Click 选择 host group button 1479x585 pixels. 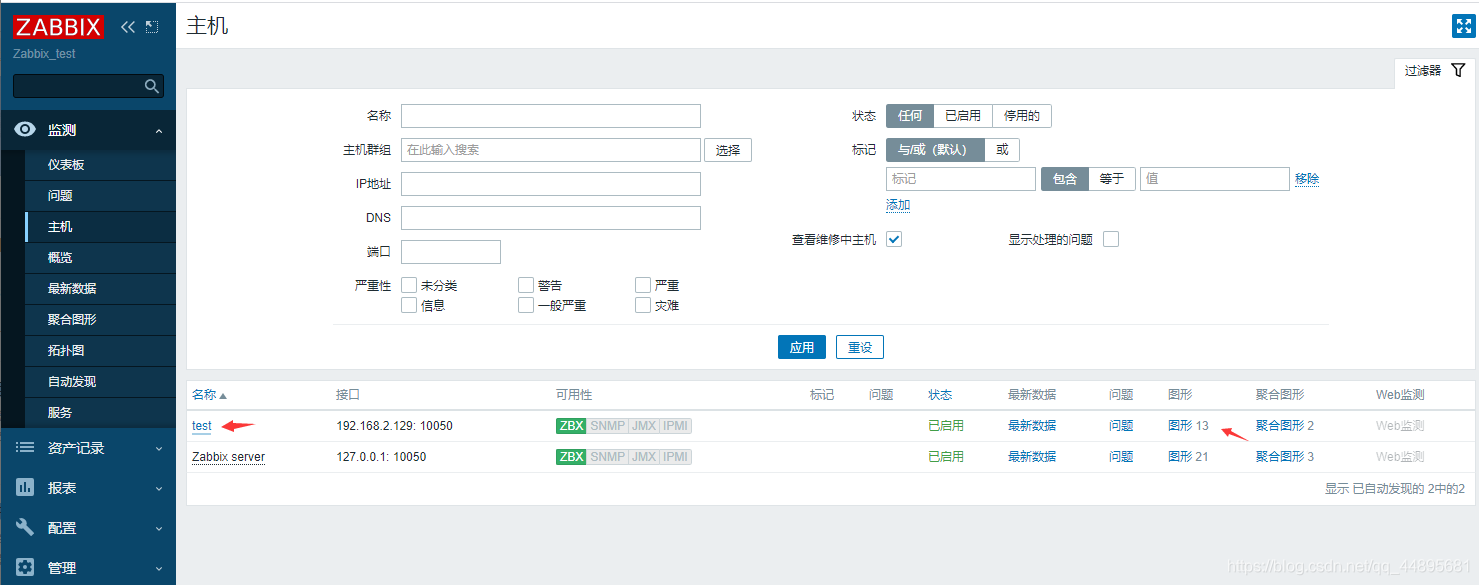click(x=728, y=150)
